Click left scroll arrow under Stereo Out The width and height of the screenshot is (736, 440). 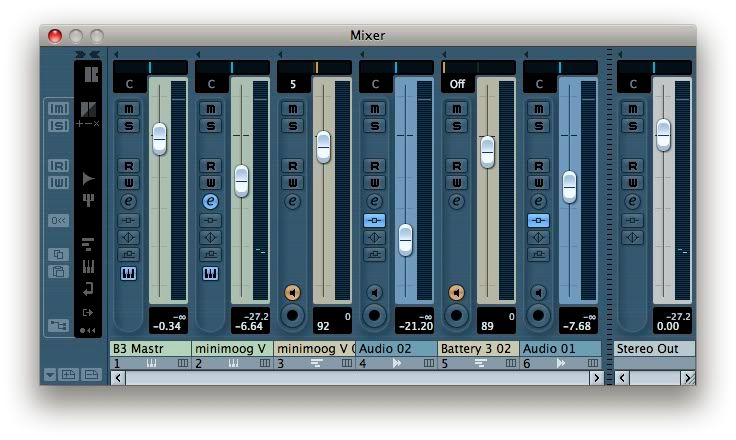click(622, 378)
